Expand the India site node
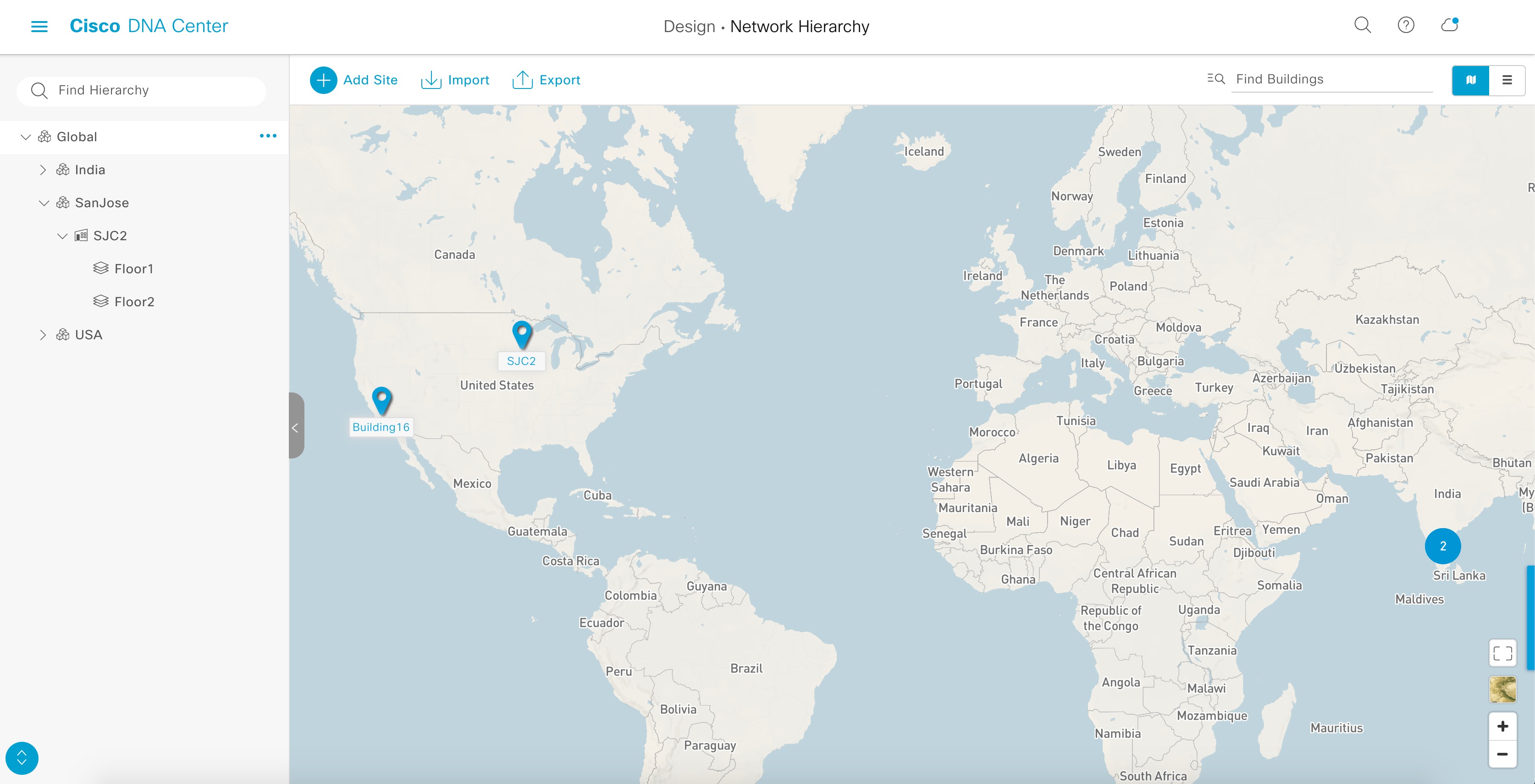 click(43, 169)
